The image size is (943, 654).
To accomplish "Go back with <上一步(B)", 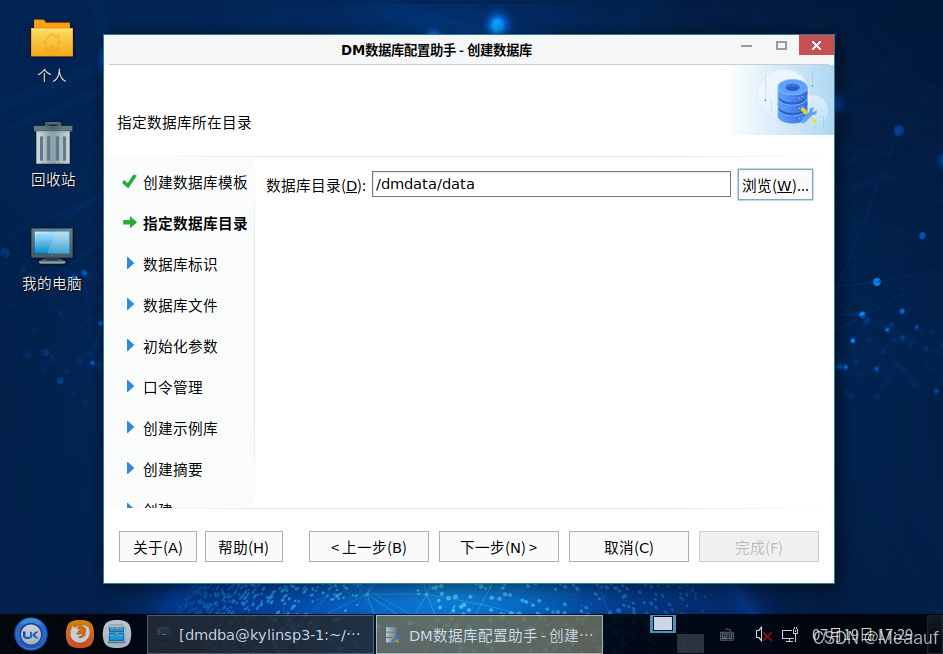I will [x=369, y=547].
